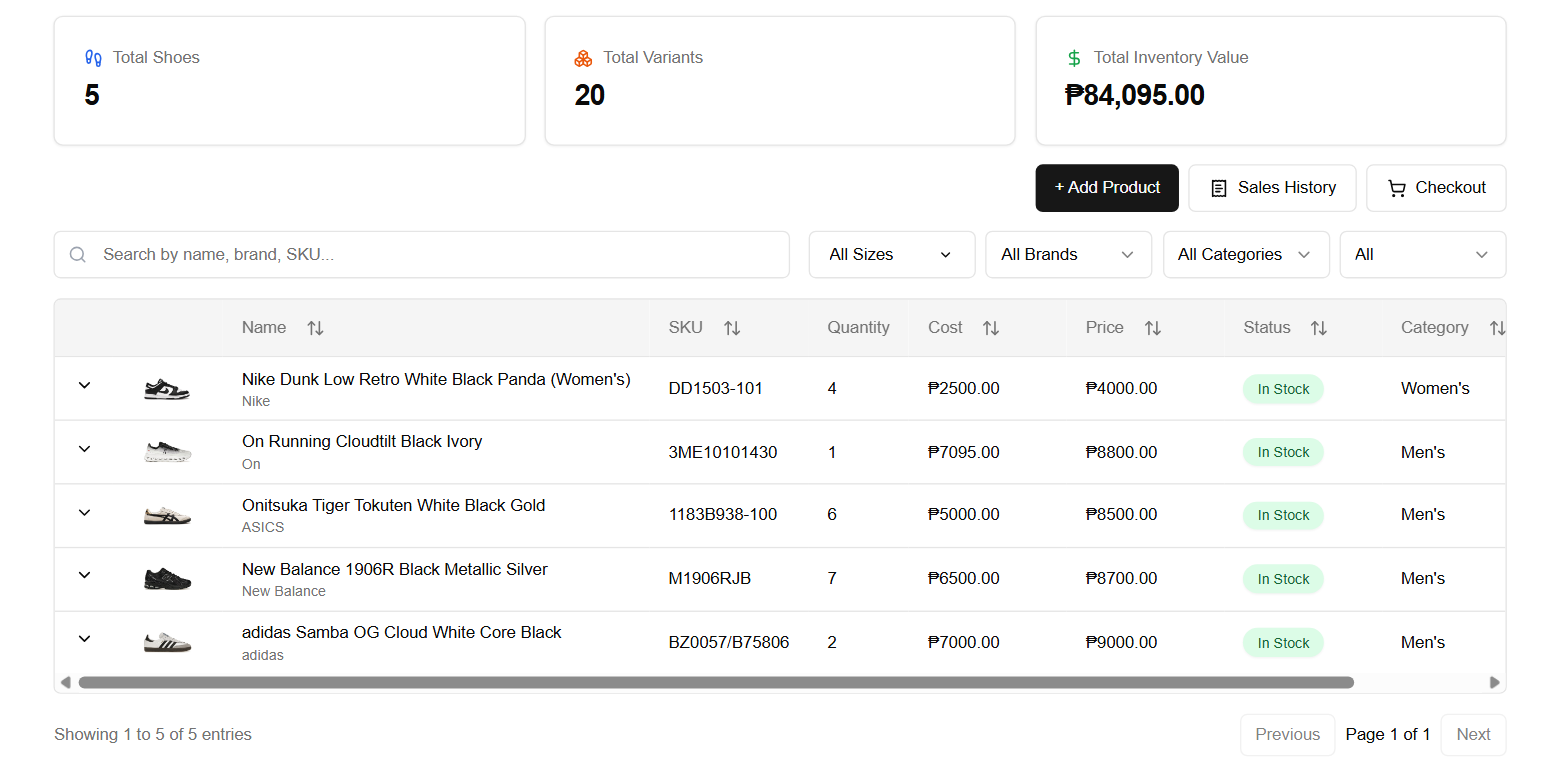Click the New Balance 1906R shoe thumbnail

(167, 579)
